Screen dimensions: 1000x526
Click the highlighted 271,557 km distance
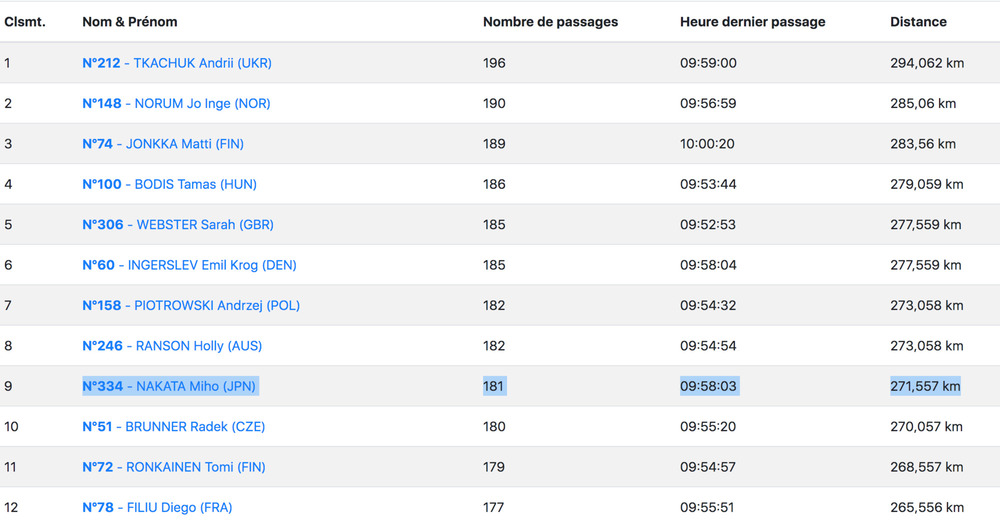[925, 386]
